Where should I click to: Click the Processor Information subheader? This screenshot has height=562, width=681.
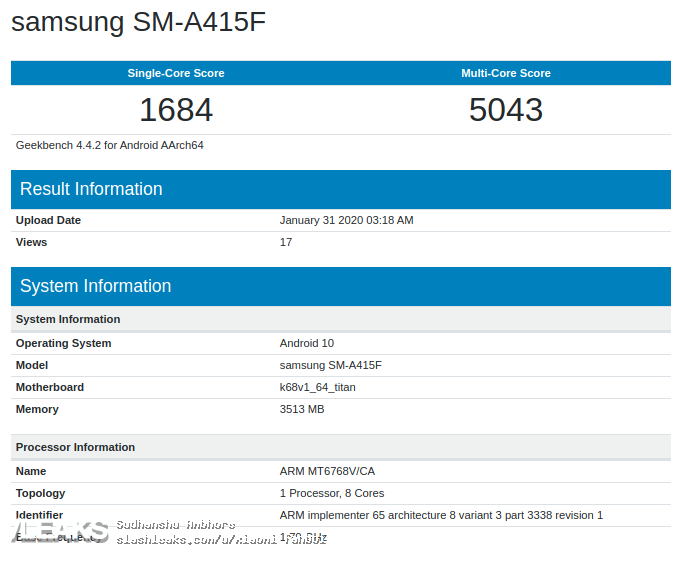tap(340, 447)
